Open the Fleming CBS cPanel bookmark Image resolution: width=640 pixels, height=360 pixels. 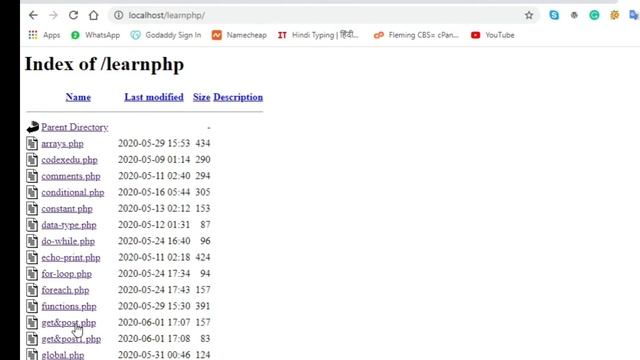click(x=416, y=35)
